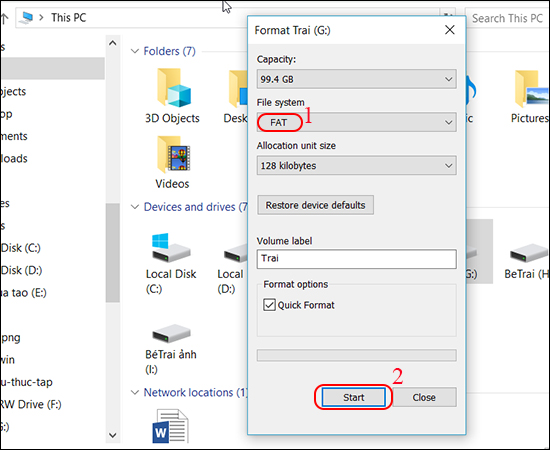Open the Capacity dropdown showing 99.4 GB
Image resolution: width=550 pixels, height=450 pixels.
click(356, 79)
